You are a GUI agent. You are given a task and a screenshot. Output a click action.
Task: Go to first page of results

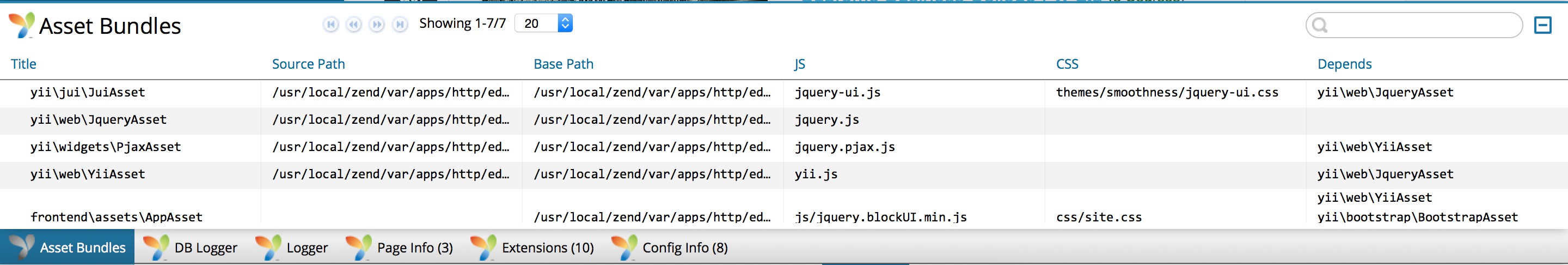[330, 25]
